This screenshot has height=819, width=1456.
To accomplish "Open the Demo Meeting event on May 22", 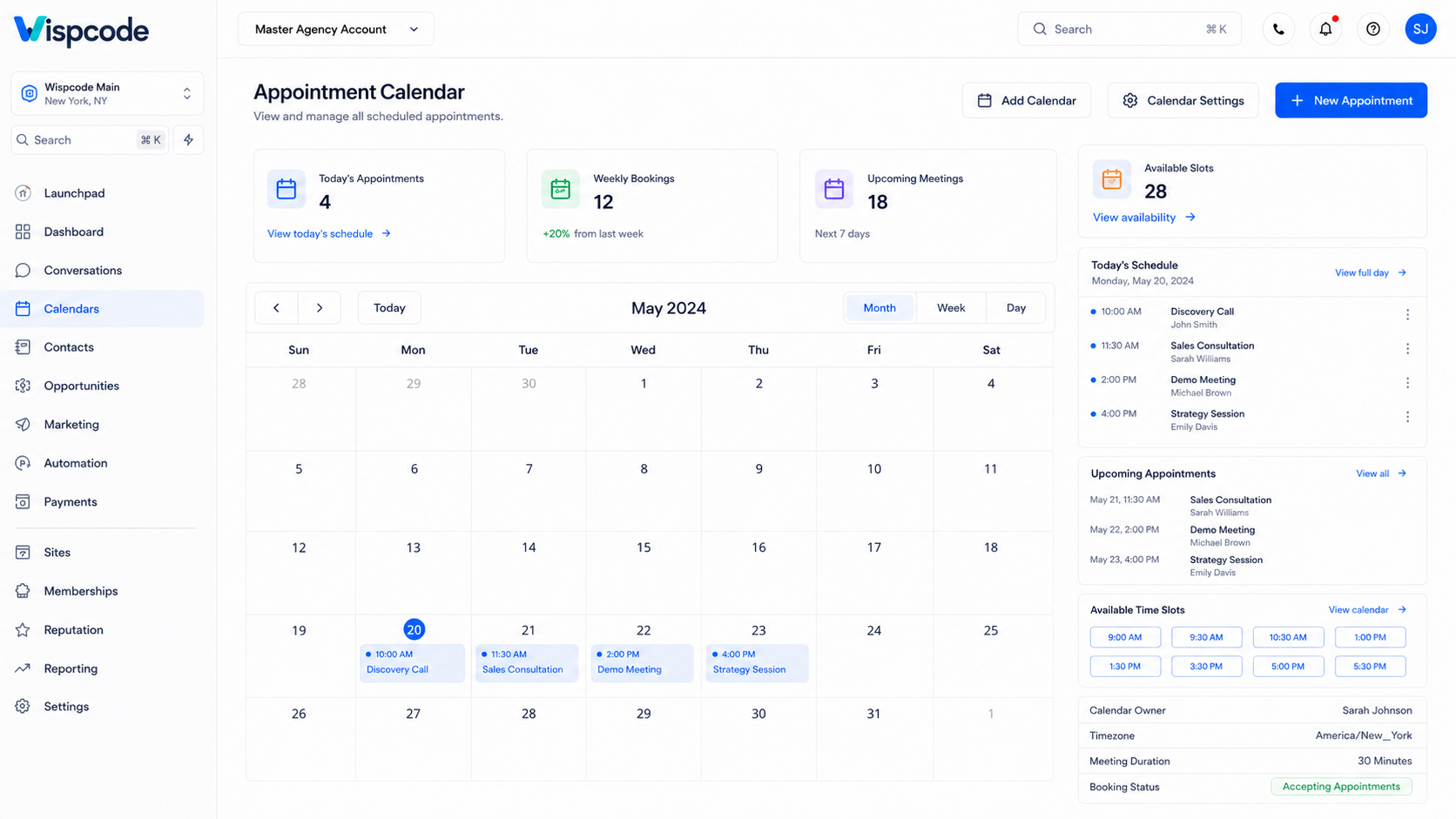I will tap(642, 662).
